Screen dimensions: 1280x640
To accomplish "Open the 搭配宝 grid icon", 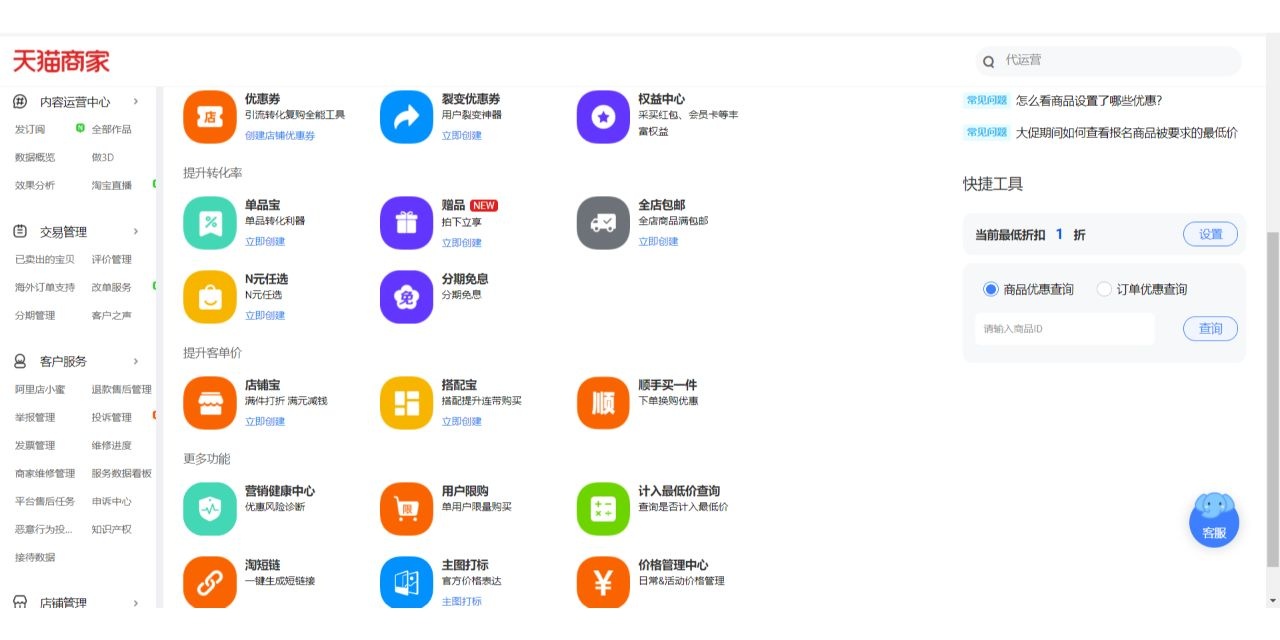I will 407,403.
